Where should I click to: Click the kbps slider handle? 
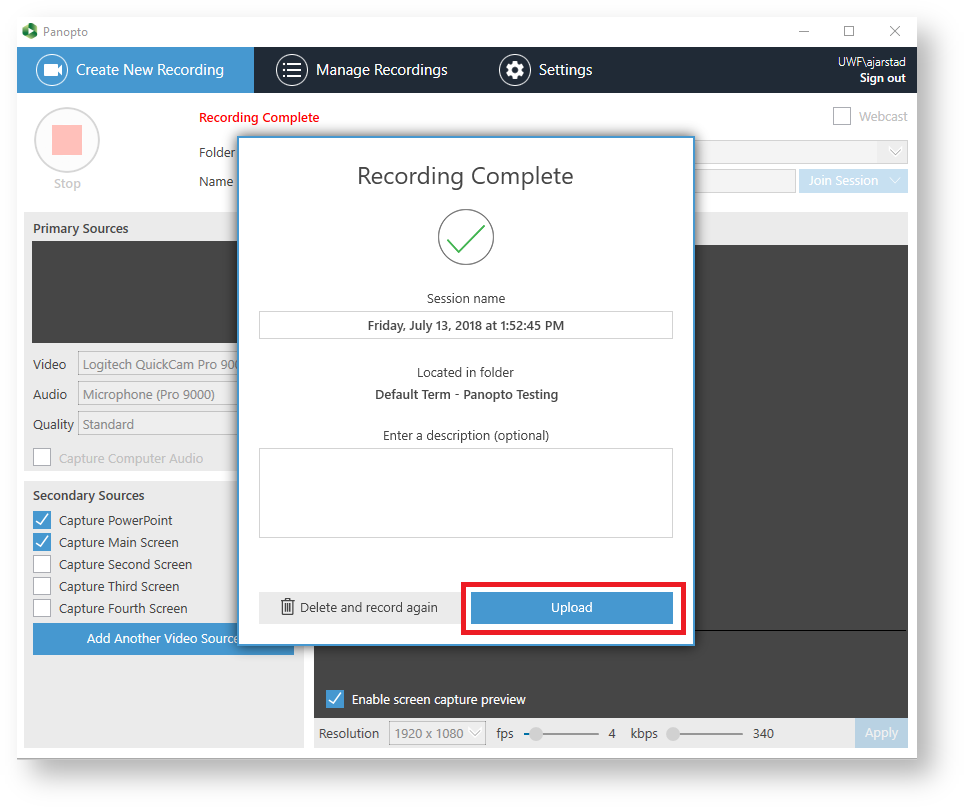673,734
